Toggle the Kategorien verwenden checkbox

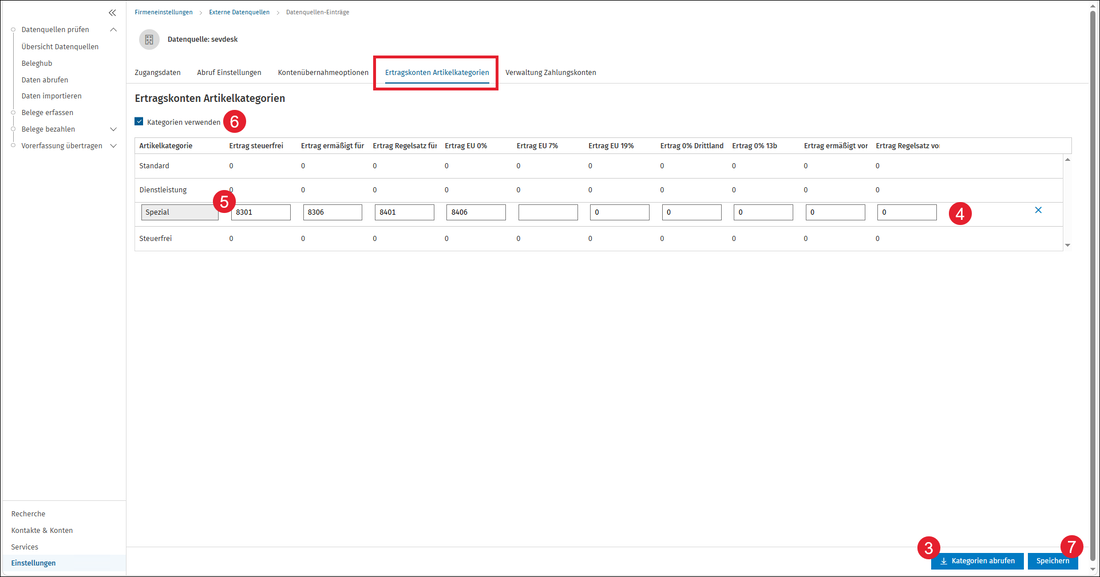tap(139, 121)
